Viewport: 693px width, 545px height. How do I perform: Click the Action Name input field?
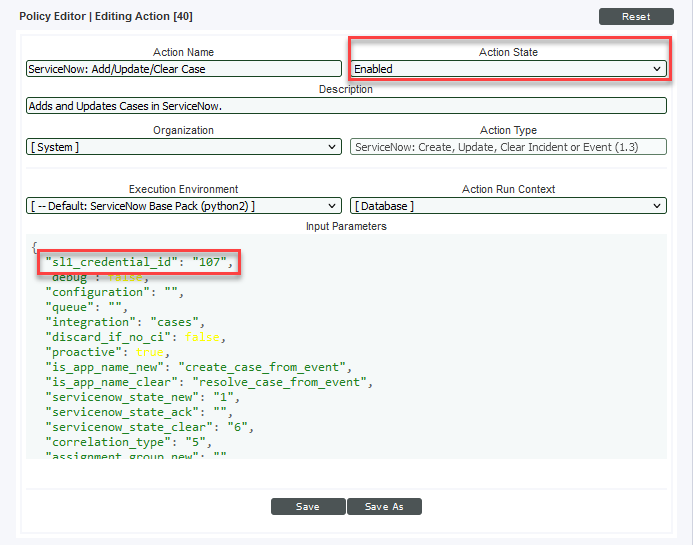(x=184, y=69)
